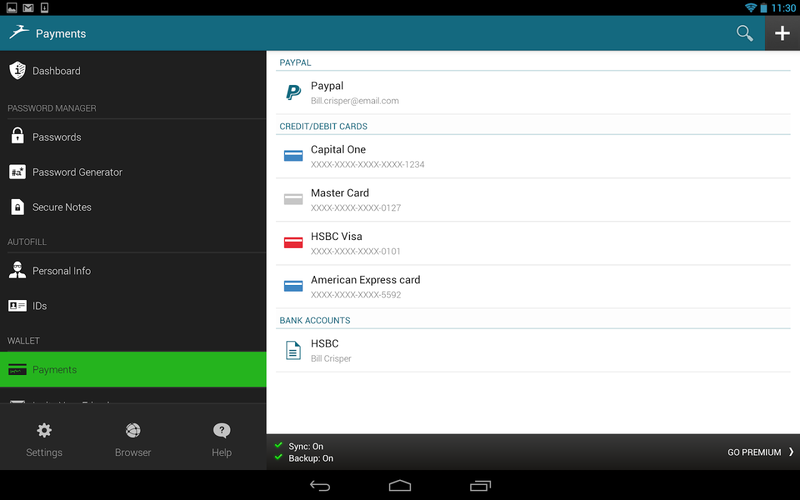Open the Help speech bubble icon

coord(222,440)
